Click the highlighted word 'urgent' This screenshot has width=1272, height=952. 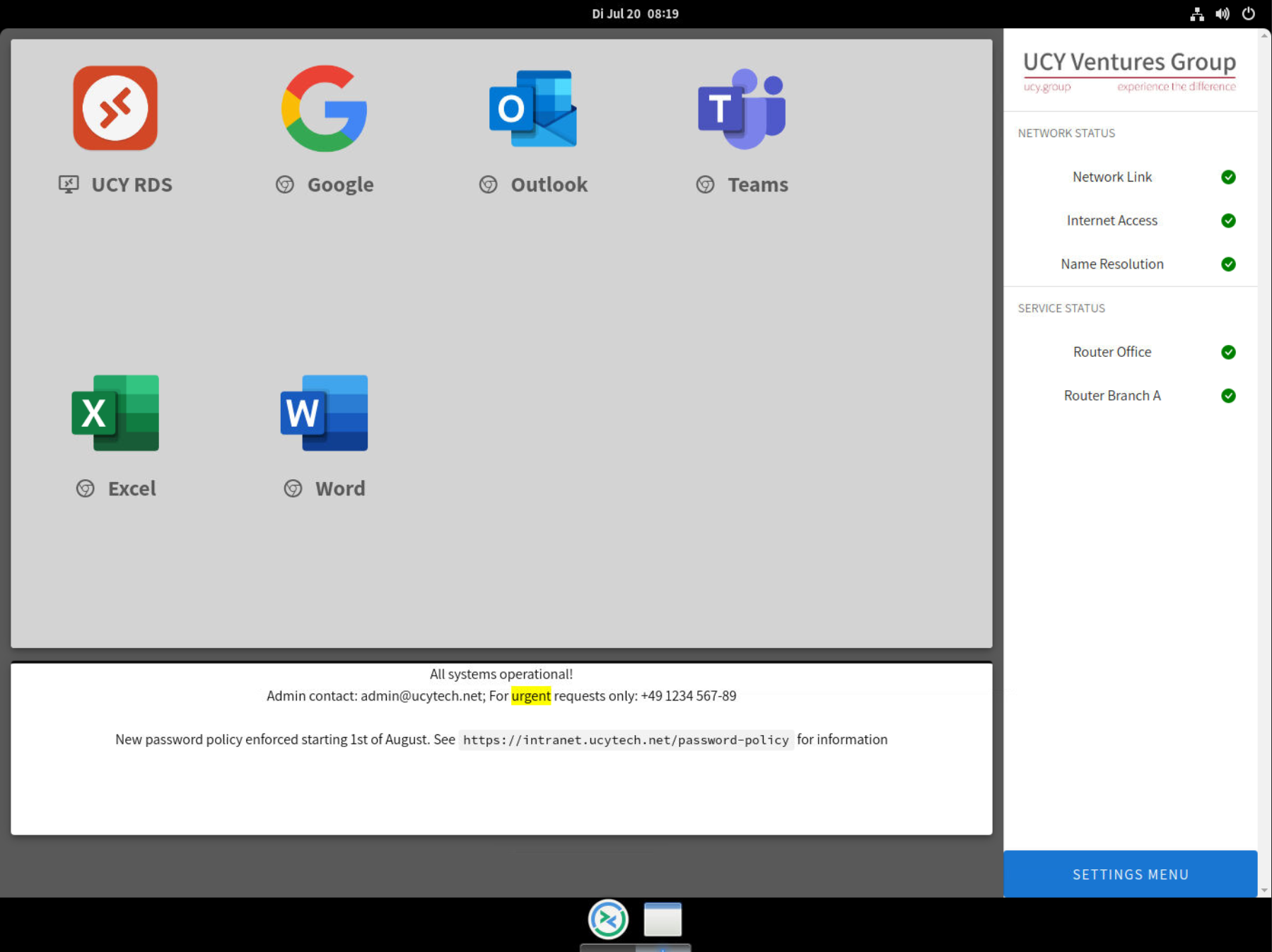(531, 696)
